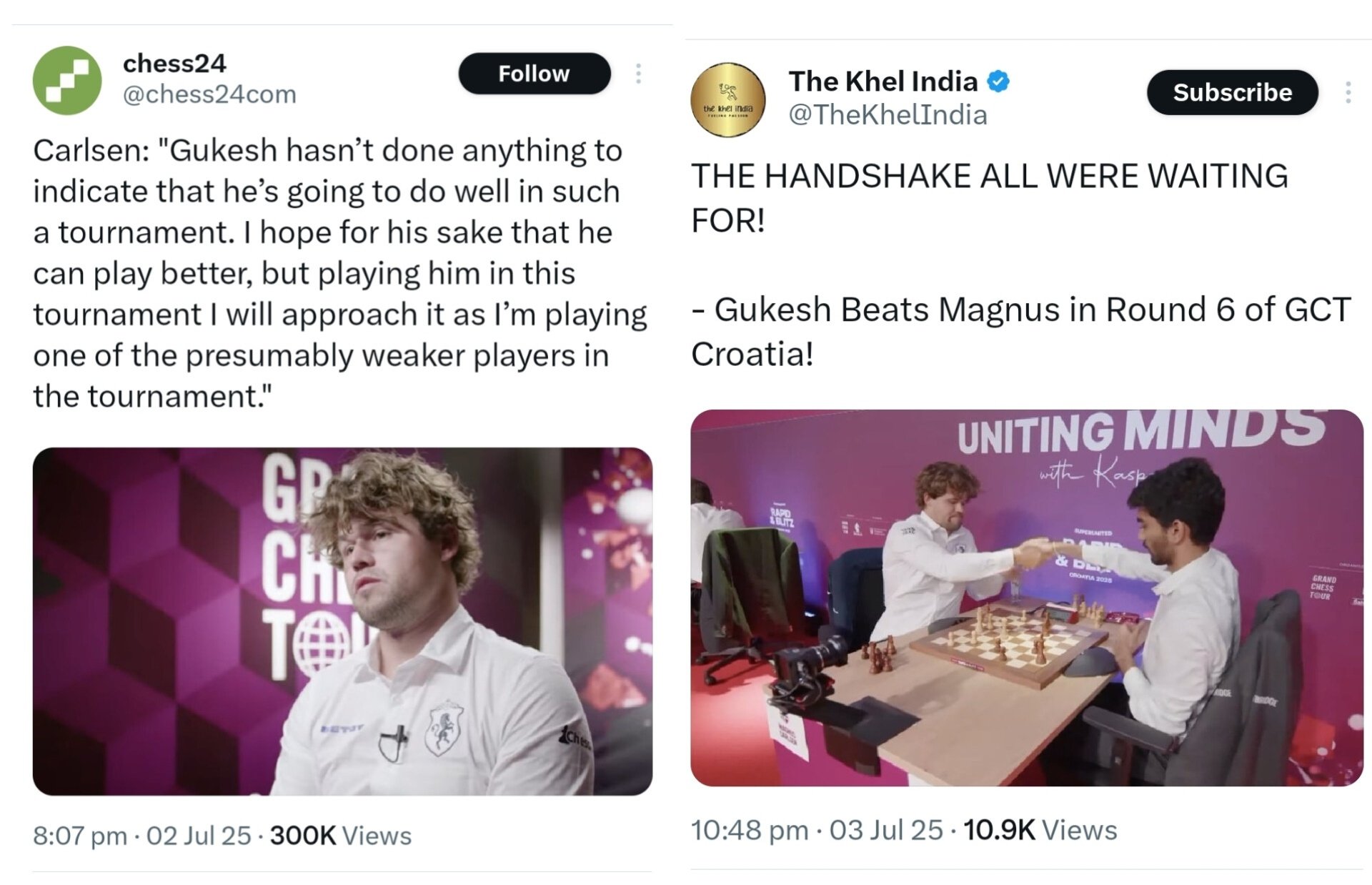1372x885 pixels.
Task: Open the chess24 display name
Action: [x=174, y=63]
